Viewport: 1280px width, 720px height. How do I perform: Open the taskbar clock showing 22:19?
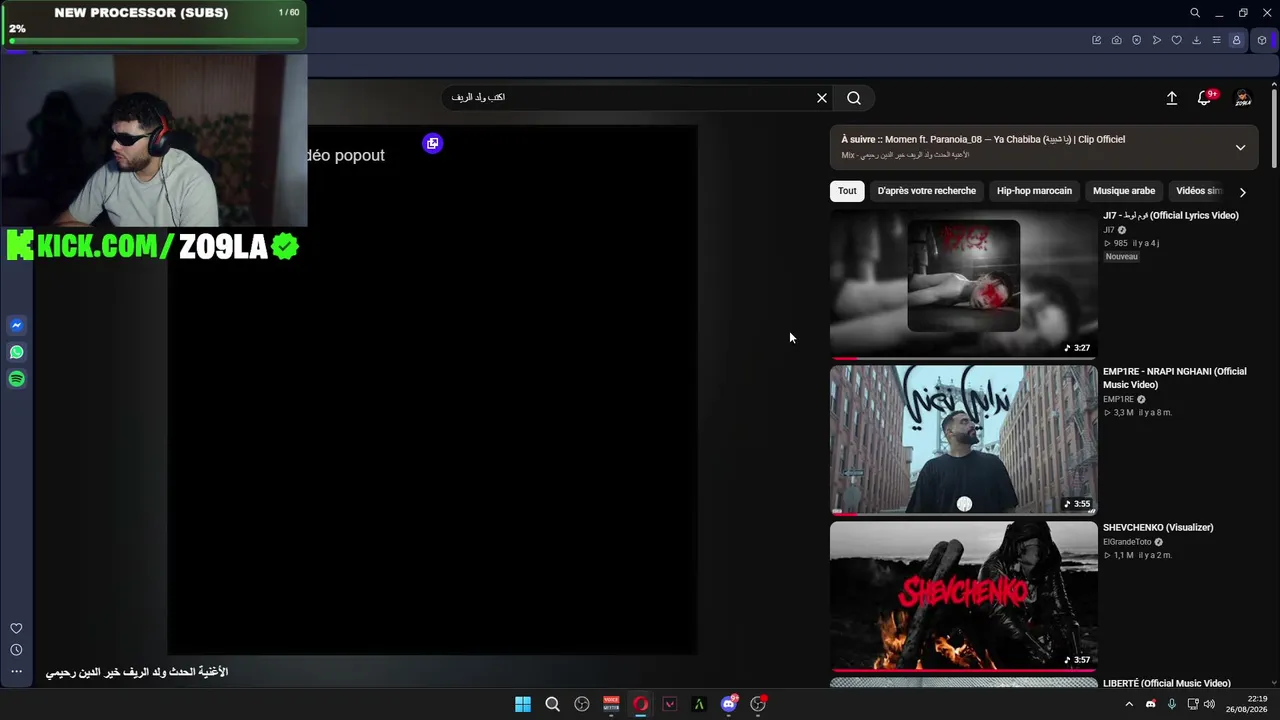tap(1247, 704)
